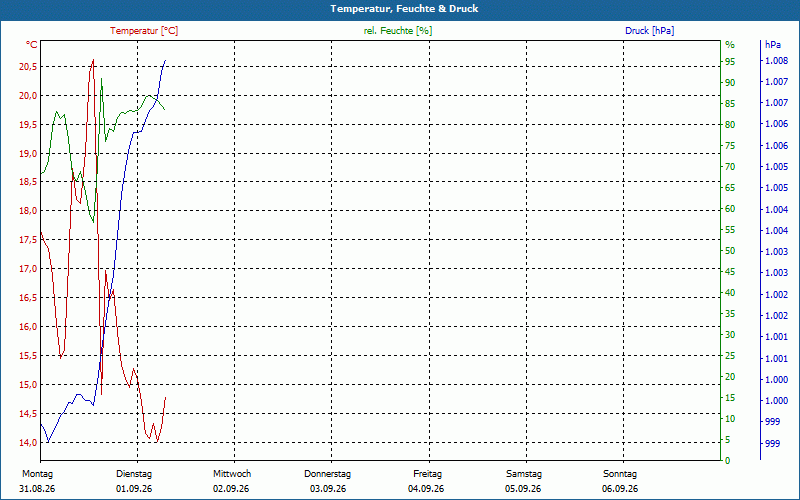Click the 19,0 tick on the temperature axis
The image size is (800, 500).
[29, 154]
